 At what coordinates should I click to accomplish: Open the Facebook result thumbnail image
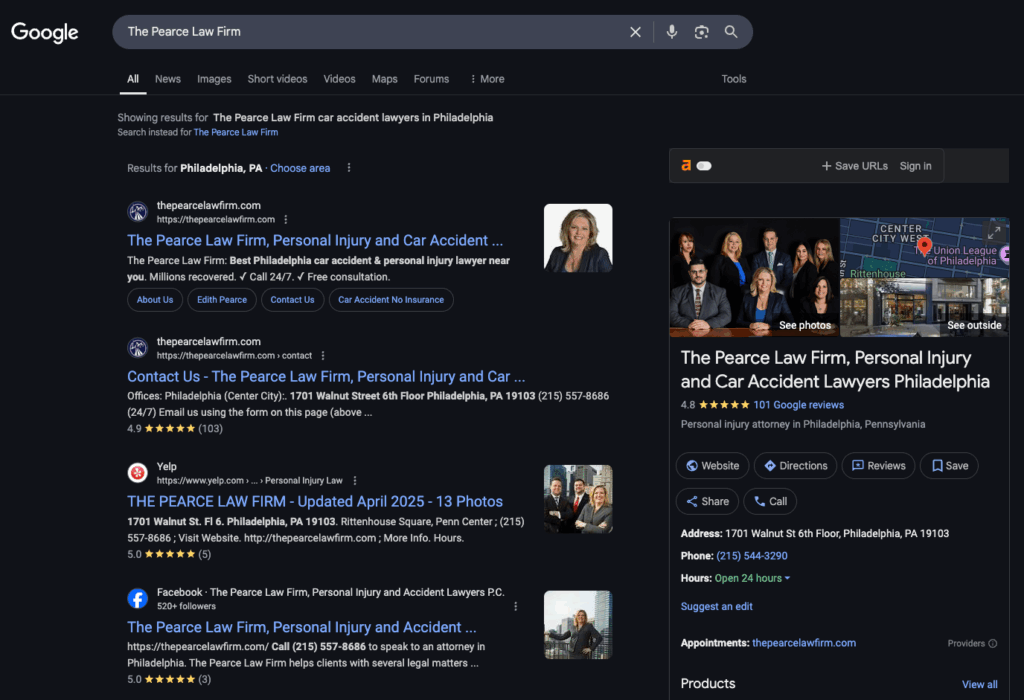tap(578, 625)
